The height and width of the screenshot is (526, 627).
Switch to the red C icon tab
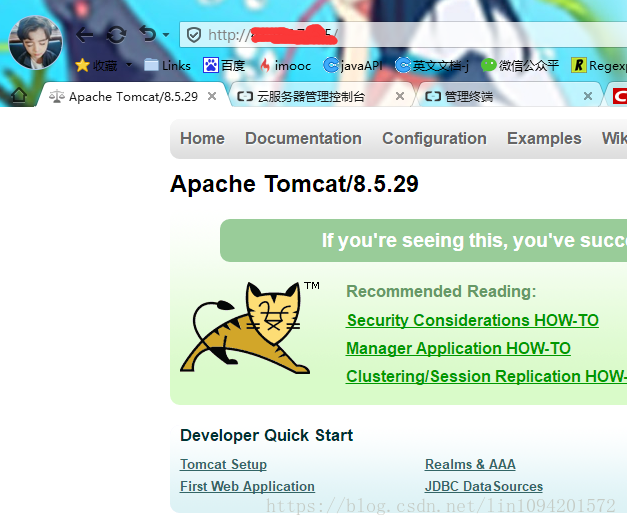pyautogui.click(x=619, y=96)
